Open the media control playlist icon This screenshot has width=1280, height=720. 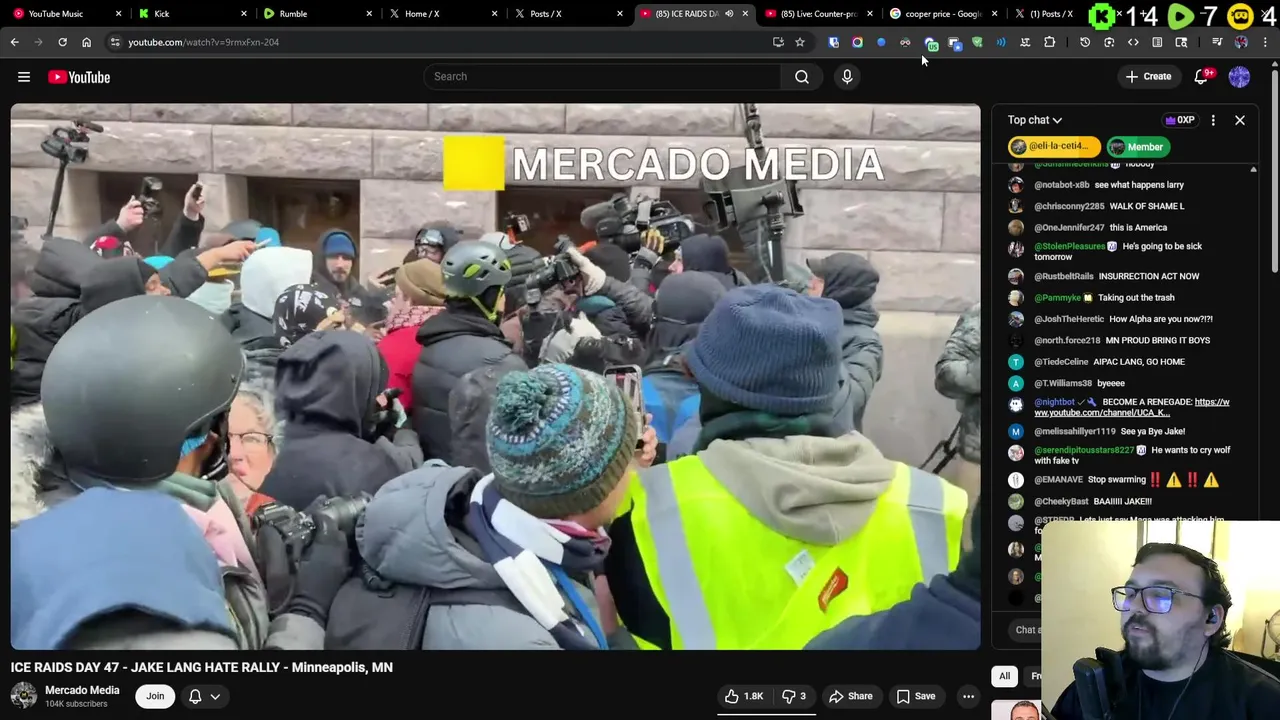pos(1217,42)
